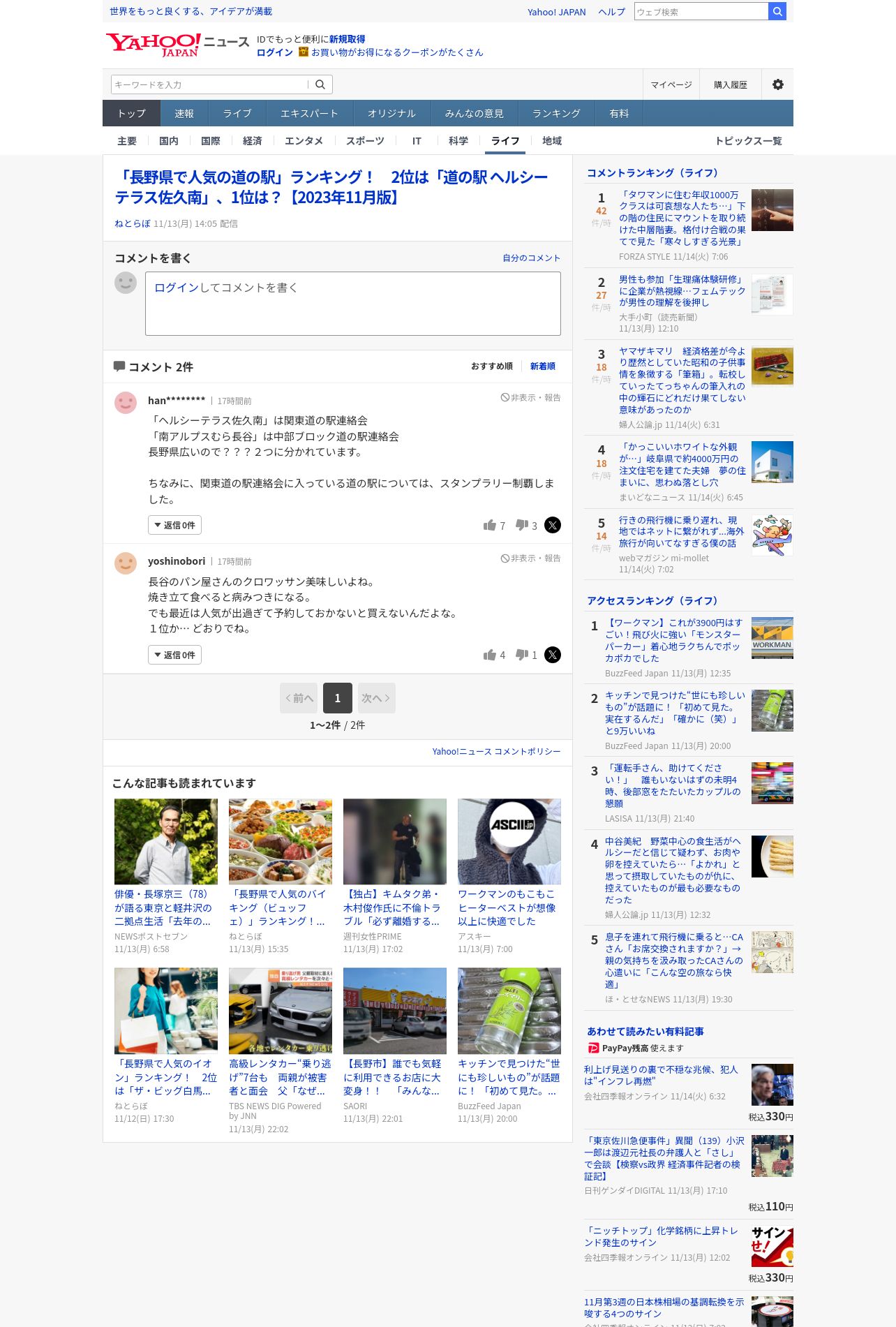Like han******** comment with thumbs up
The width and height of the screenshot is (896, 1327).
coord(490,525)
